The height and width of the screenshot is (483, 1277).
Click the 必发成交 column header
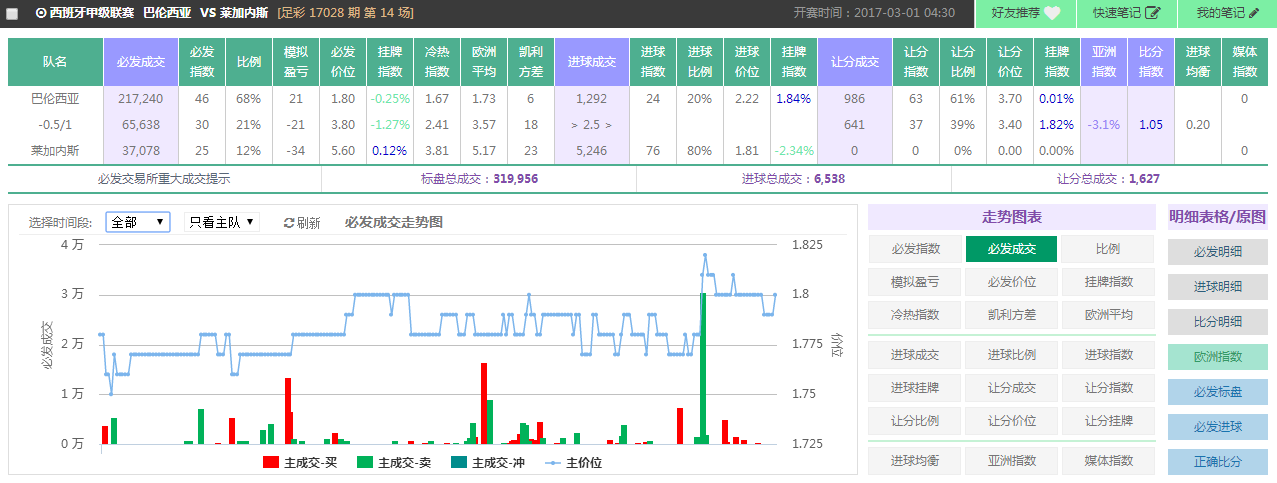tap(140, 62)
